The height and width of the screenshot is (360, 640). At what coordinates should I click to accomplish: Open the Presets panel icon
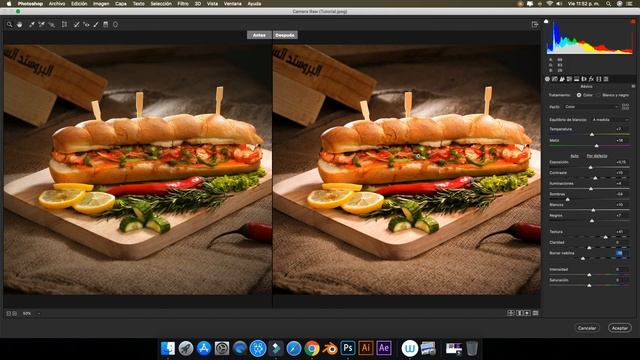[x=606, y=79]
